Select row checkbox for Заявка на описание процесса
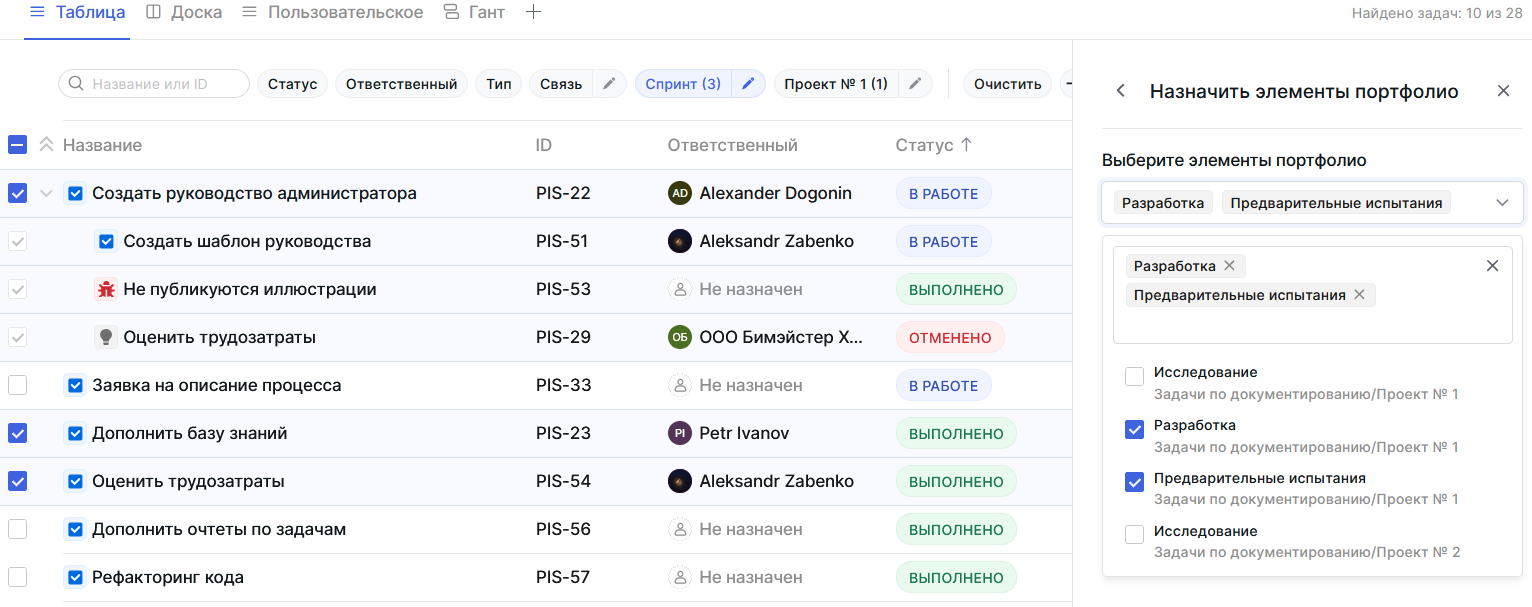 pos(18,385)
